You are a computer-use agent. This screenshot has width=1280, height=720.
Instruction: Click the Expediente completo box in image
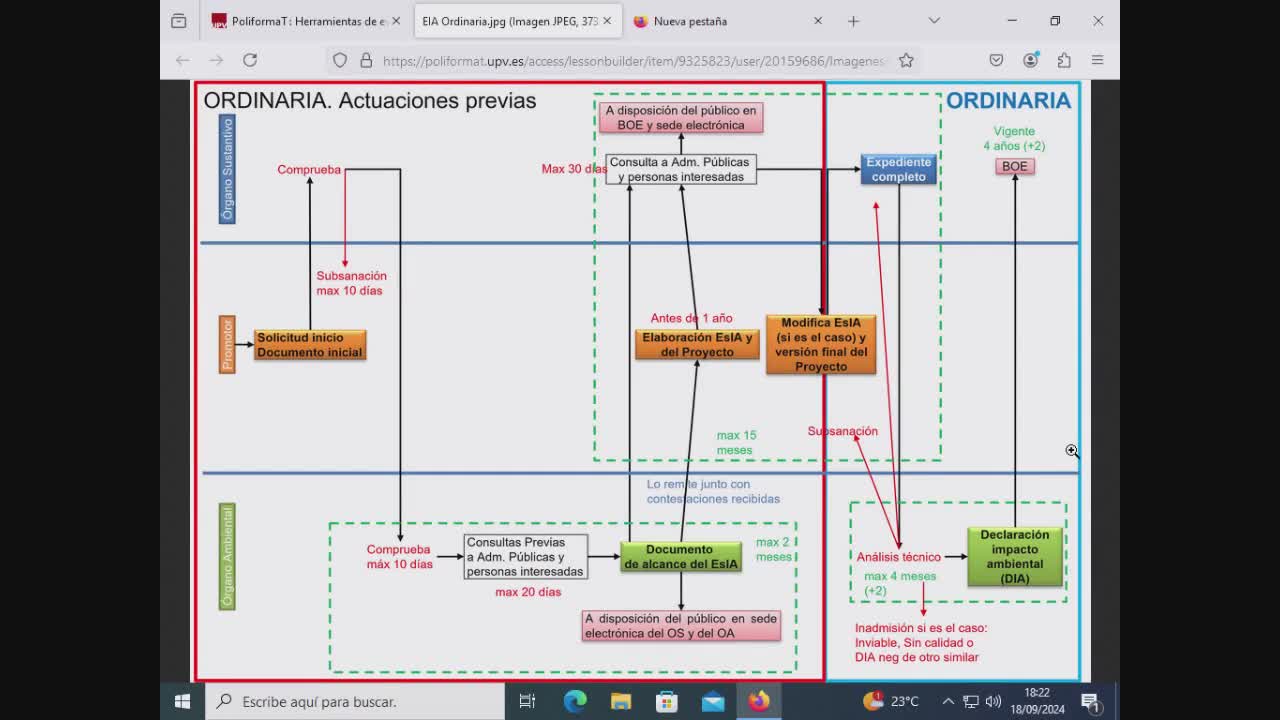(x=899, y=169)
